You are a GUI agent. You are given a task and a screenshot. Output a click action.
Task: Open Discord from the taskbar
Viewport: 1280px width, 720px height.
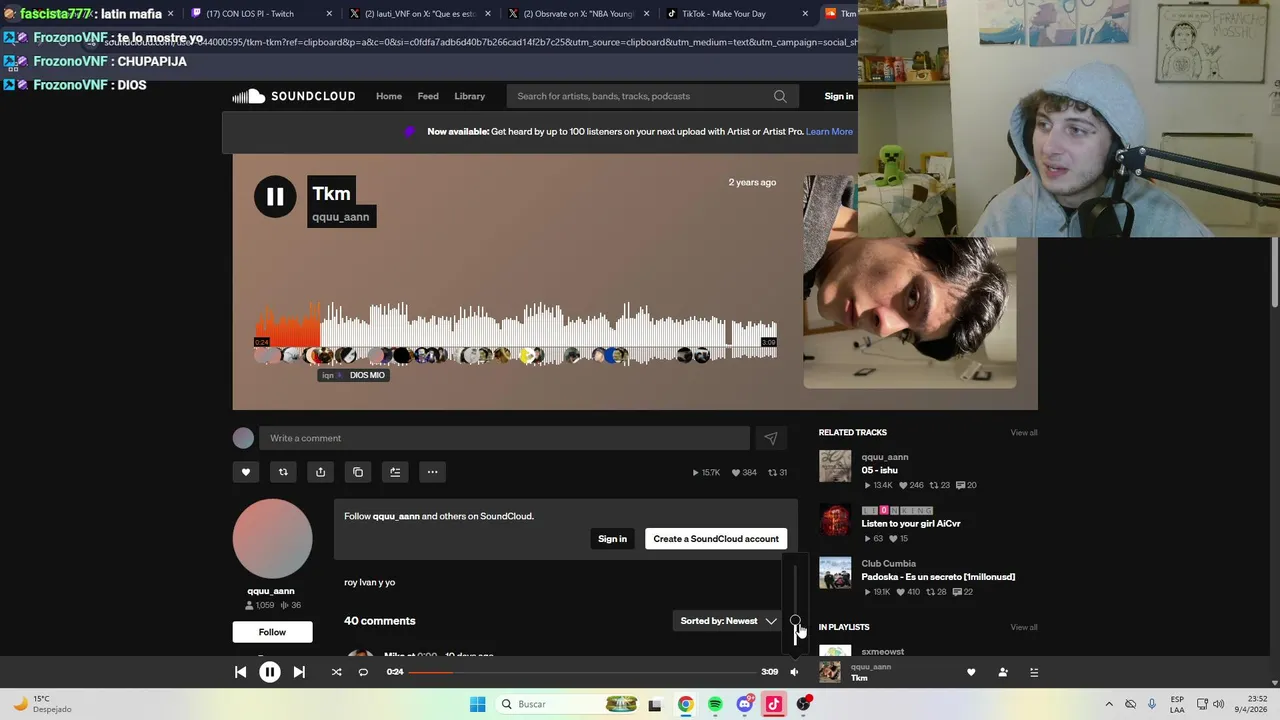(744, 704)
